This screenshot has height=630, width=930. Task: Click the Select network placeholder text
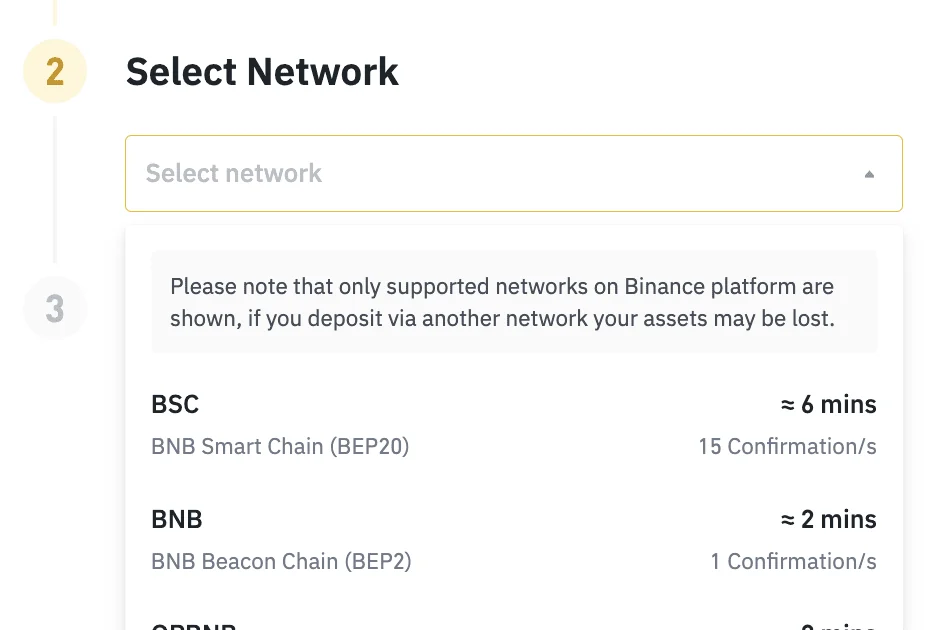234,173
